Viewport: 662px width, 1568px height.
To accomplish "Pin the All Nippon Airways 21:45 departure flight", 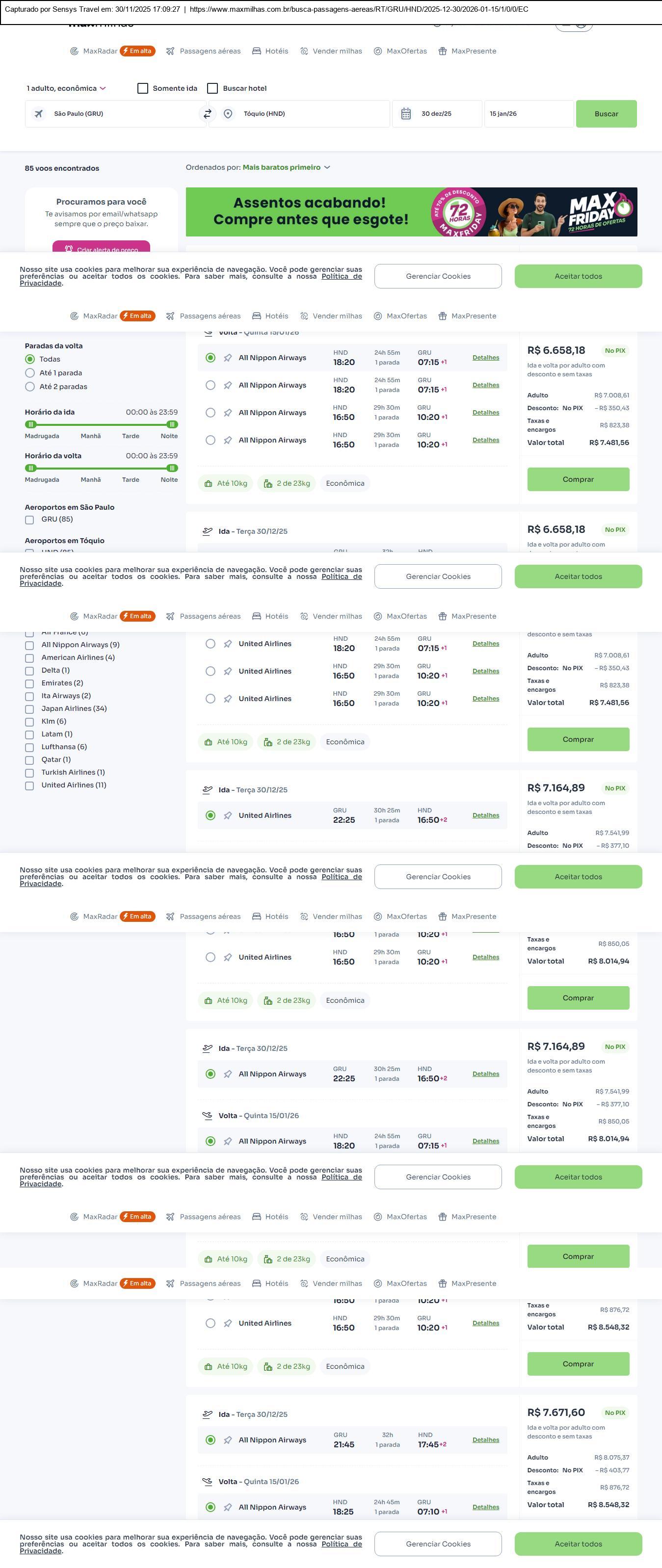I will pyautogui.click(x=228, y=1440).
